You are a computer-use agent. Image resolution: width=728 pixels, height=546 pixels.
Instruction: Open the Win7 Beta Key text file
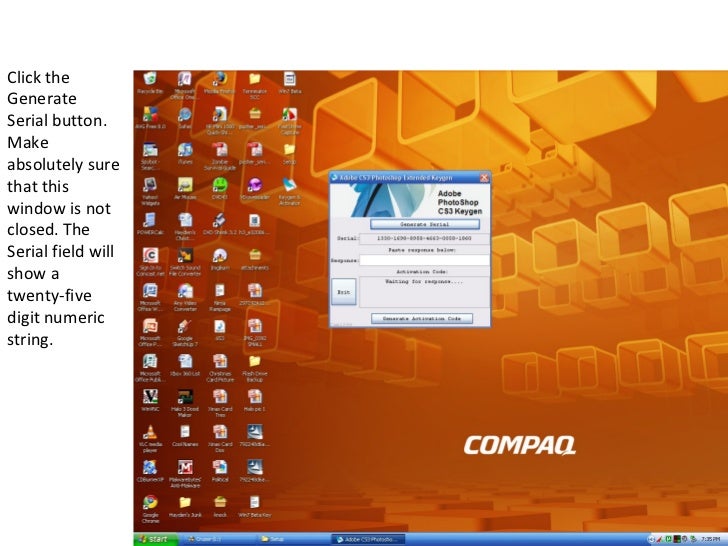[254, 506]
